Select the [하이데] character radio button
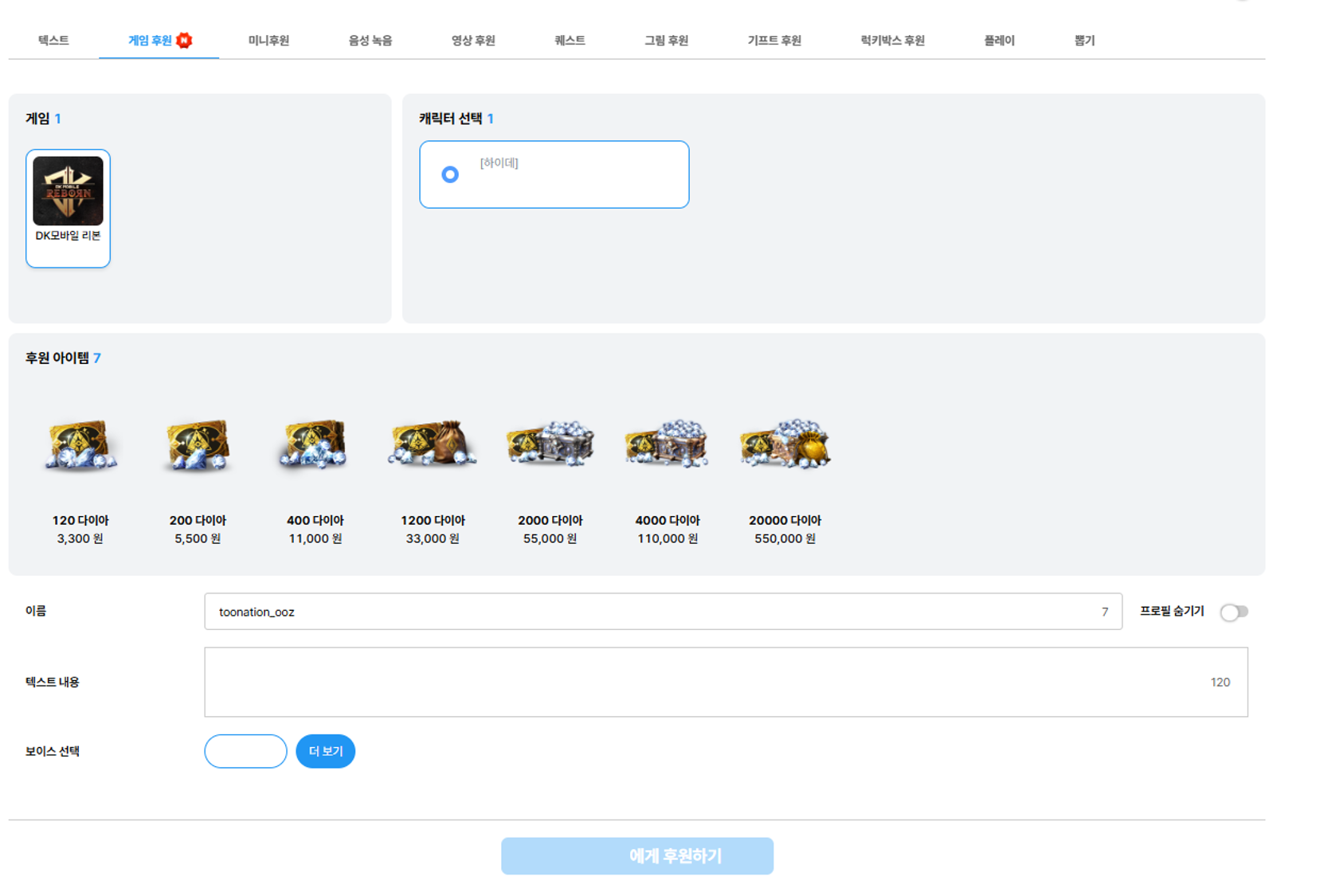Image resolution: width=1324 pixels, height=896 pixels. coord(450,174)
